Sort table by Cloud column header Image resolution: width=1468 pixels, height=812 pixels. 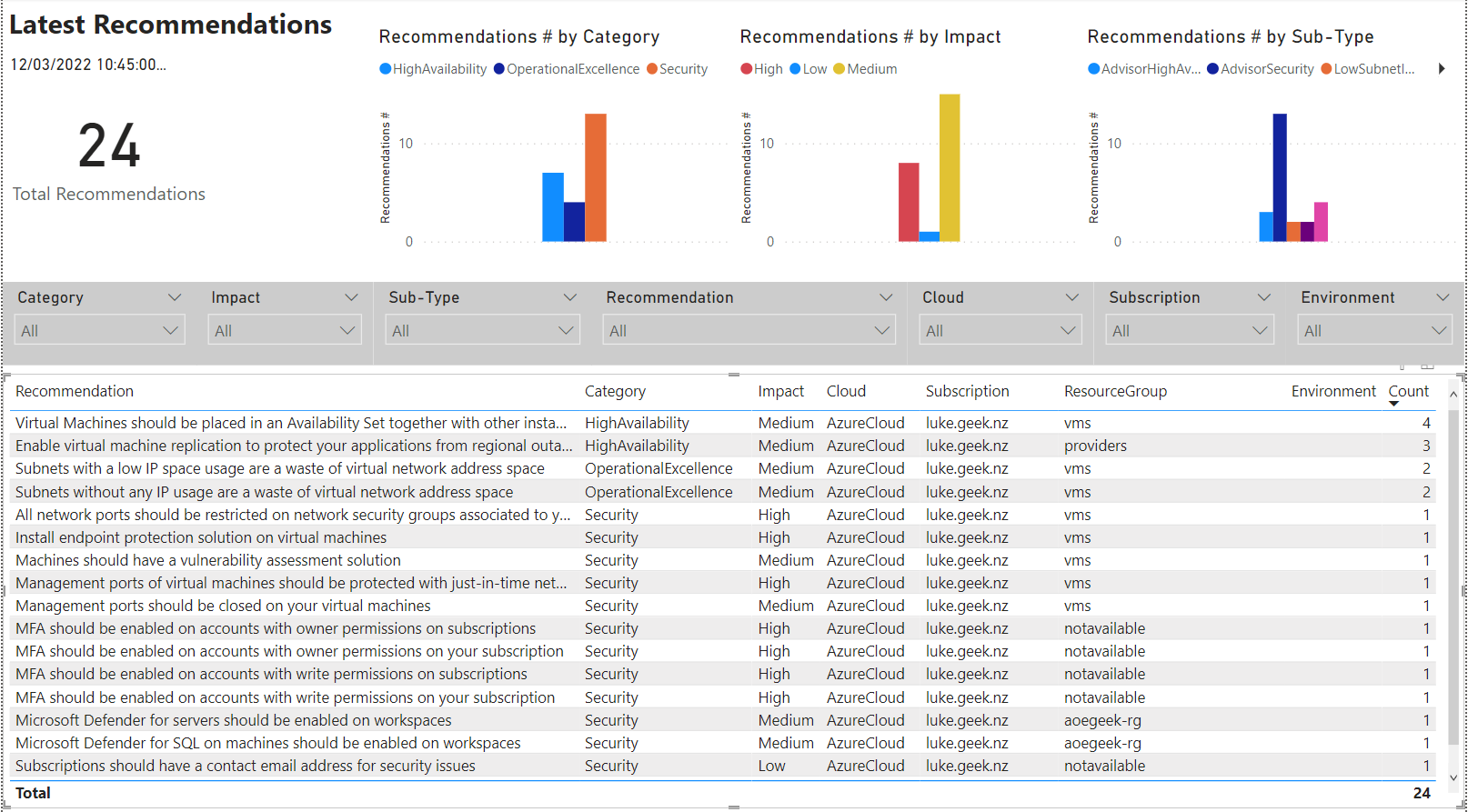pyautogui.click(x=846, y=391)
